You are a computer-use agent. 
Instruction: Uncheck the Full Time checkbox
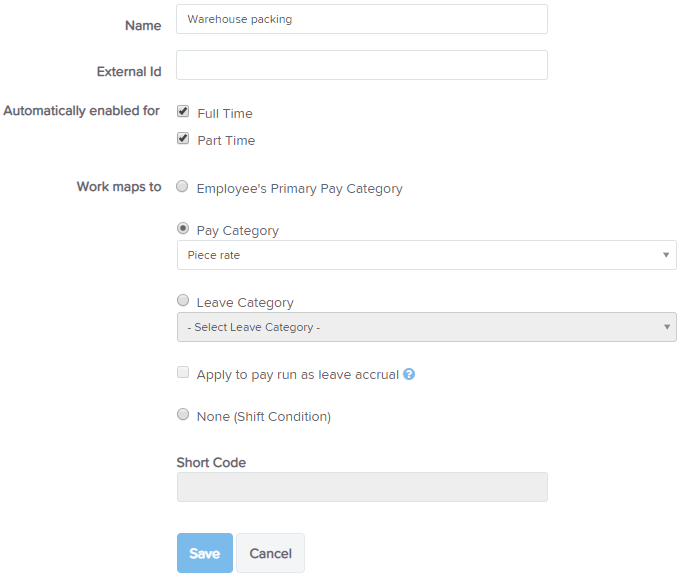tap(183, 111)
